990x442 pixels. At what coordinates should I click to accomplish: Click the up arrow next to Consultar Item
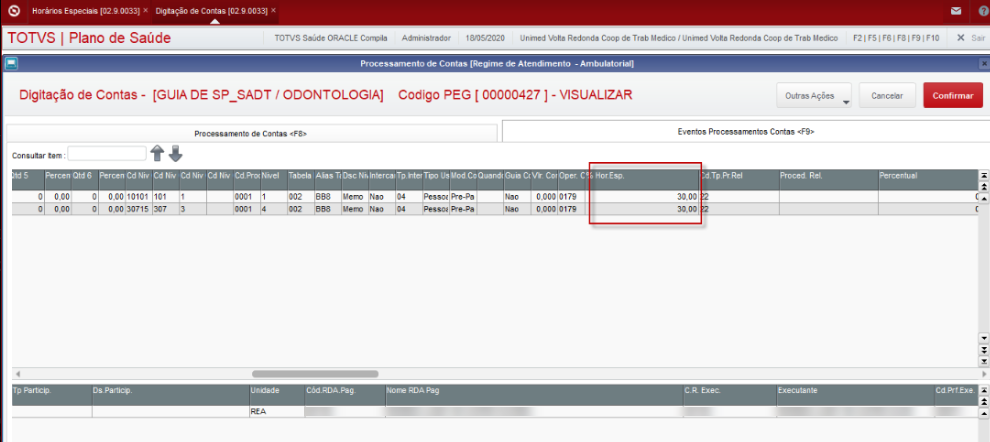click(157, 153)
